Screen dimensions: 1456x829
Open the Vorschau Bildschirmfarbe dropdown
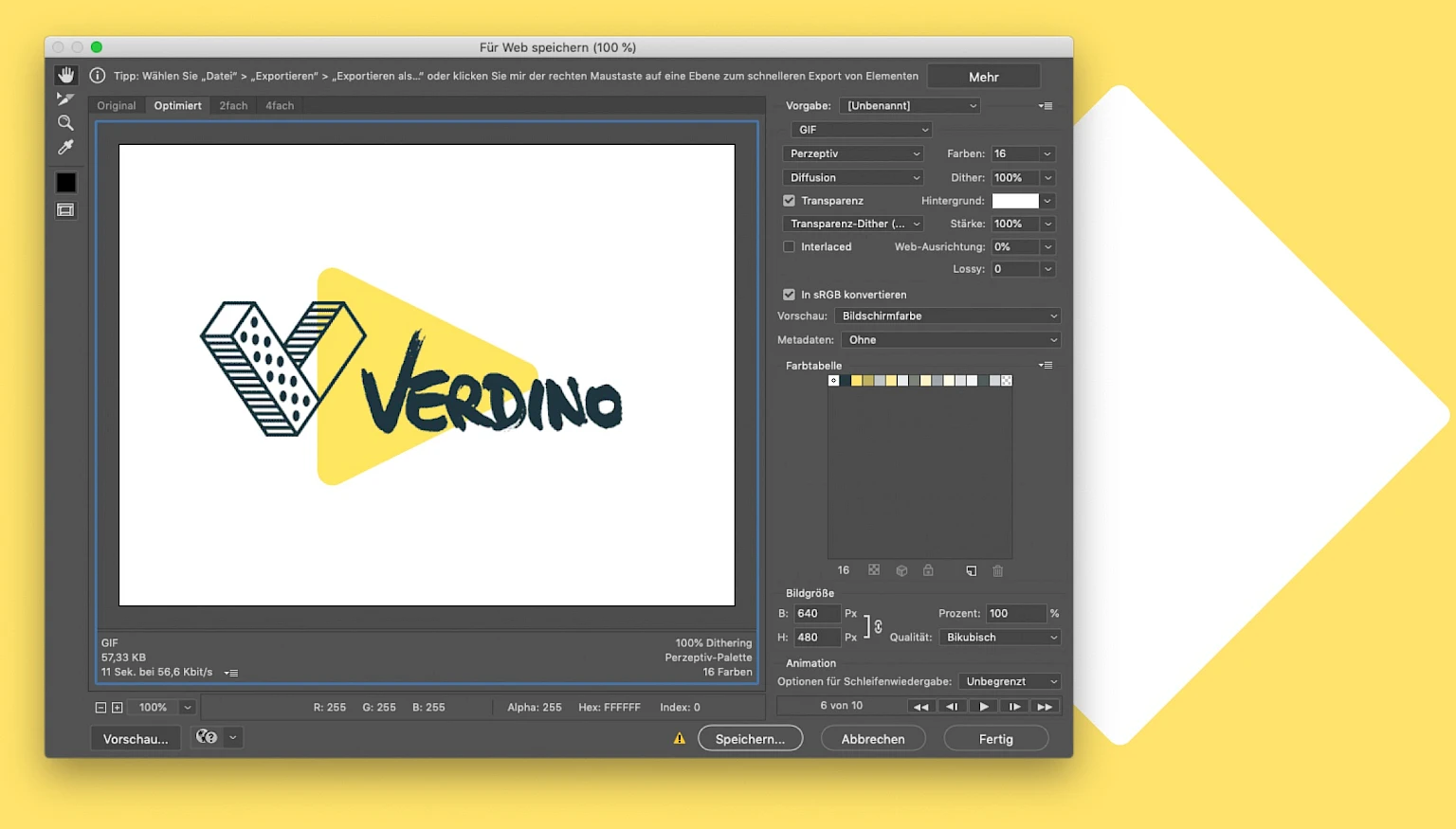coord(950,315)
